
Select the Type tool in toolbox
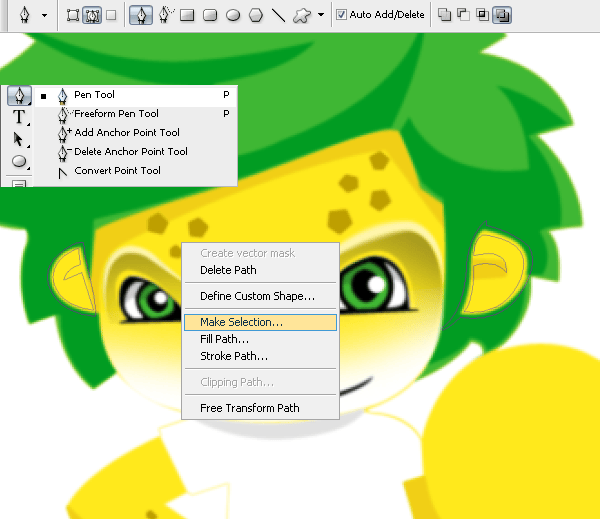(x=19, y=117)
